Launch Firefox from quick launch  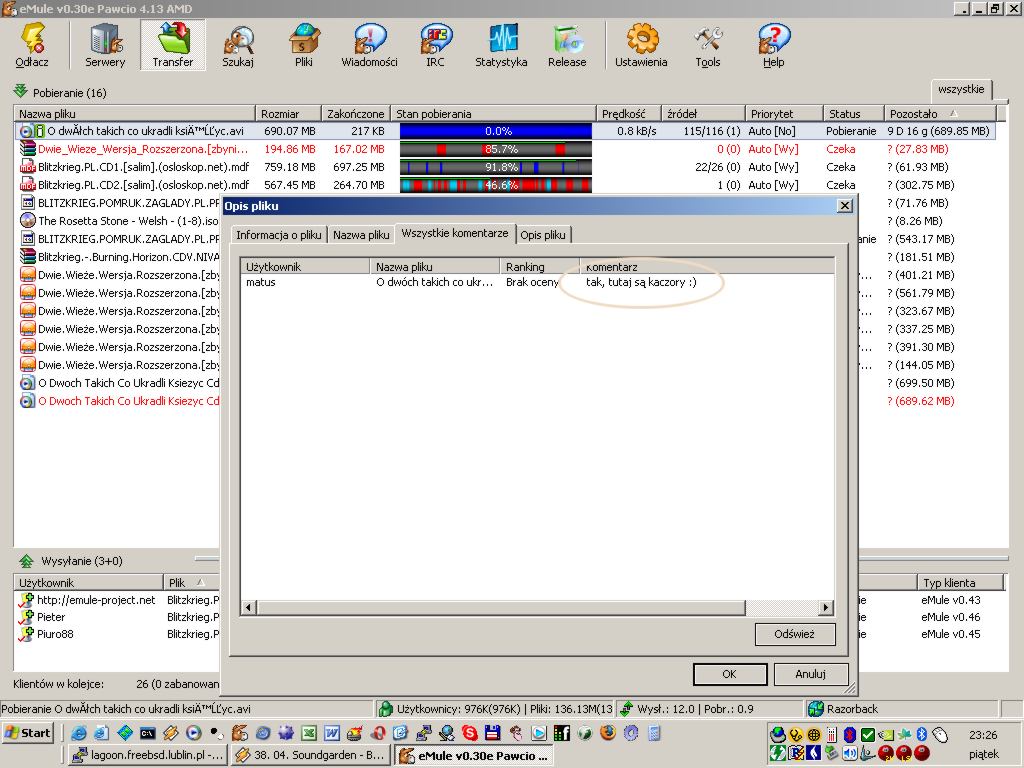[x=608, y=733]
